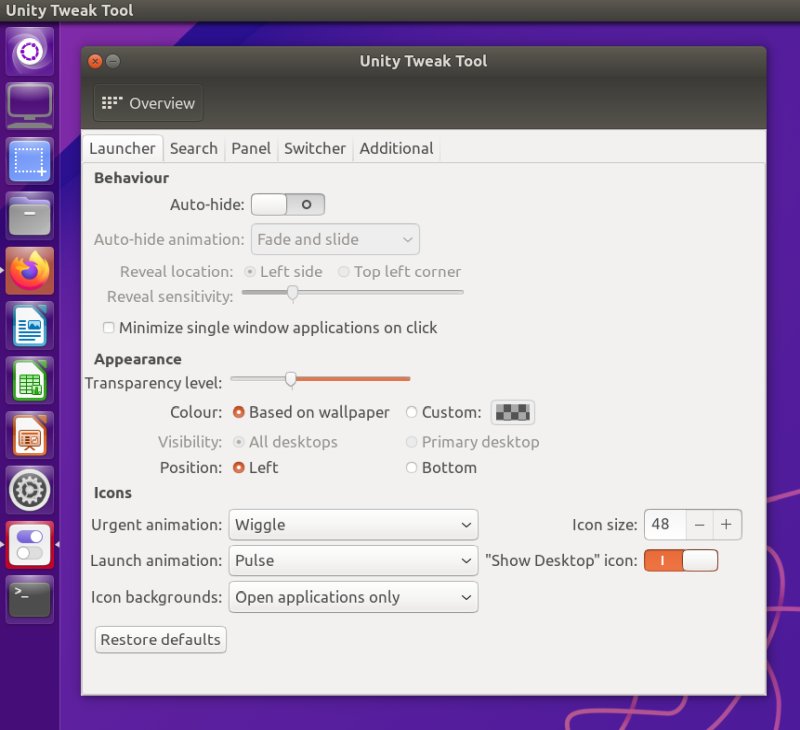Screen dimensions: 800x730
Task: Switch to the Switcher tab
Action: (315, 148)
